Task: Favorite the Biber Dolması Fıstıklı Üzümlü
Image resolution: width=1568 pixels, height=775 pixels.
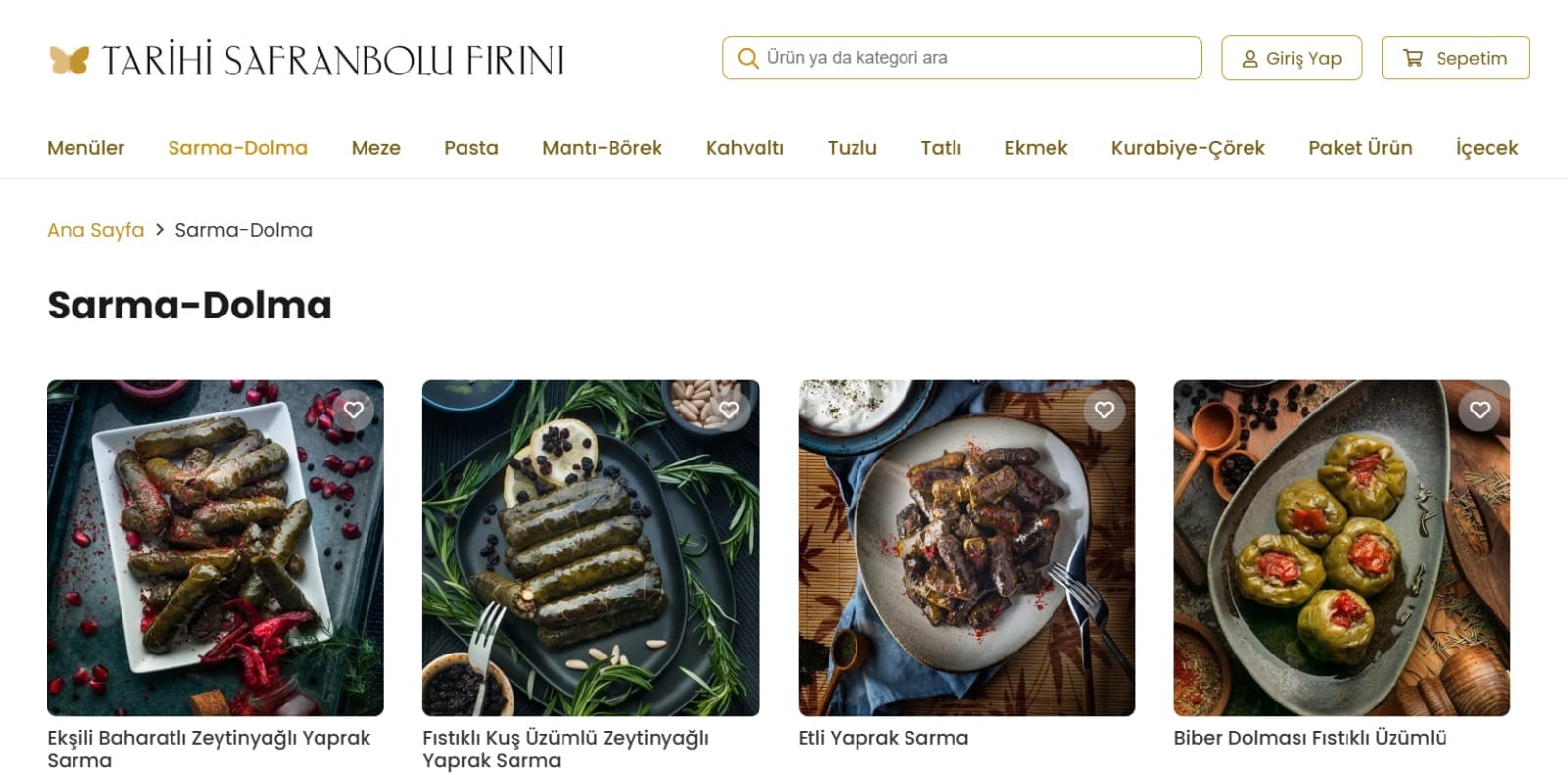Action: (x=1480, y=411)
